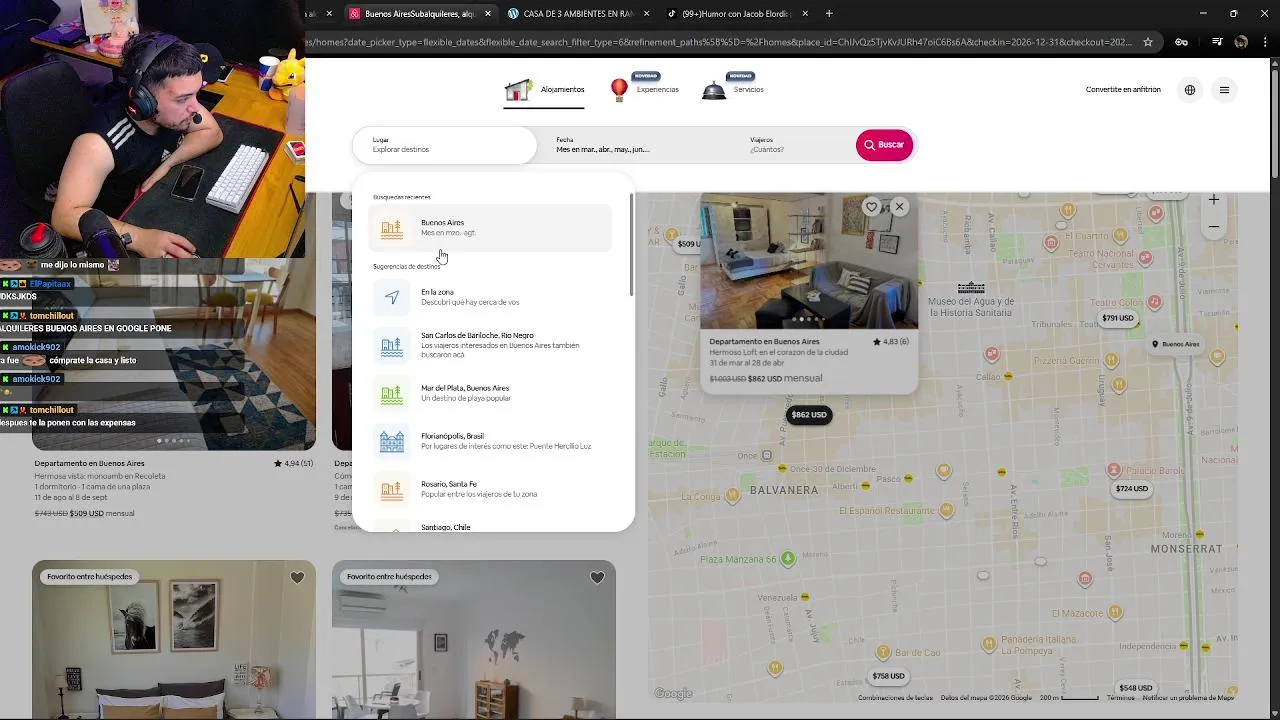Open the map popup listing photo
This screenshot has height=720, width=1280.
point(809,262)
